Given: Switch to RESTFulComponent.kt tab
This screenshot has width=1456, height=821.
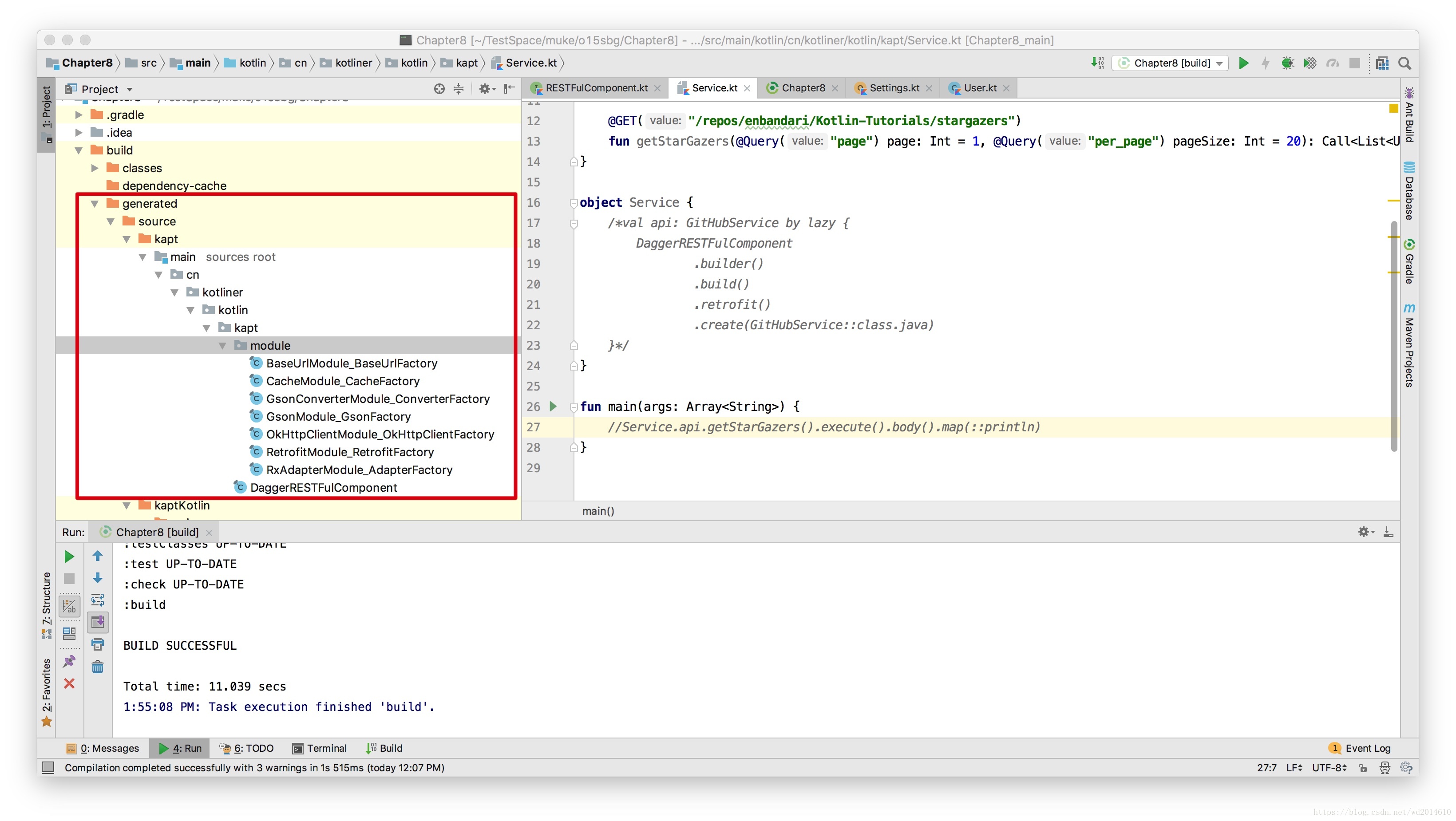Looking at the screenshot, I should [x=596, y=88].
